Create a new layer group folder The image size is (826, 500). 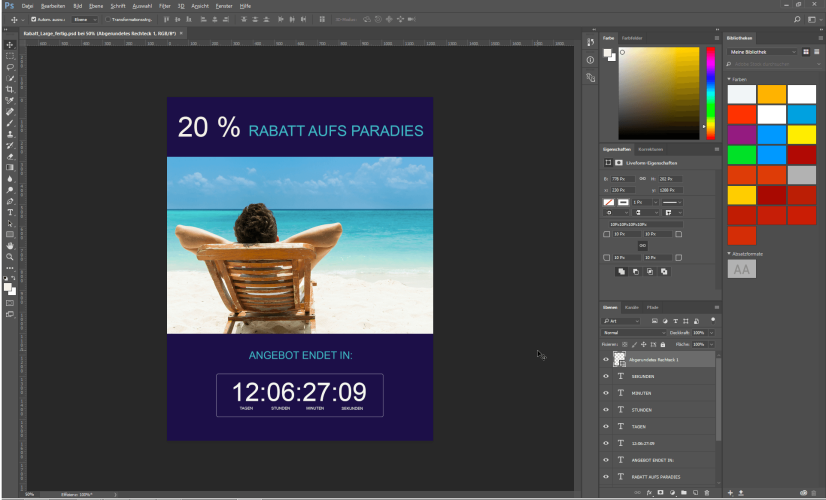(684, 493)
